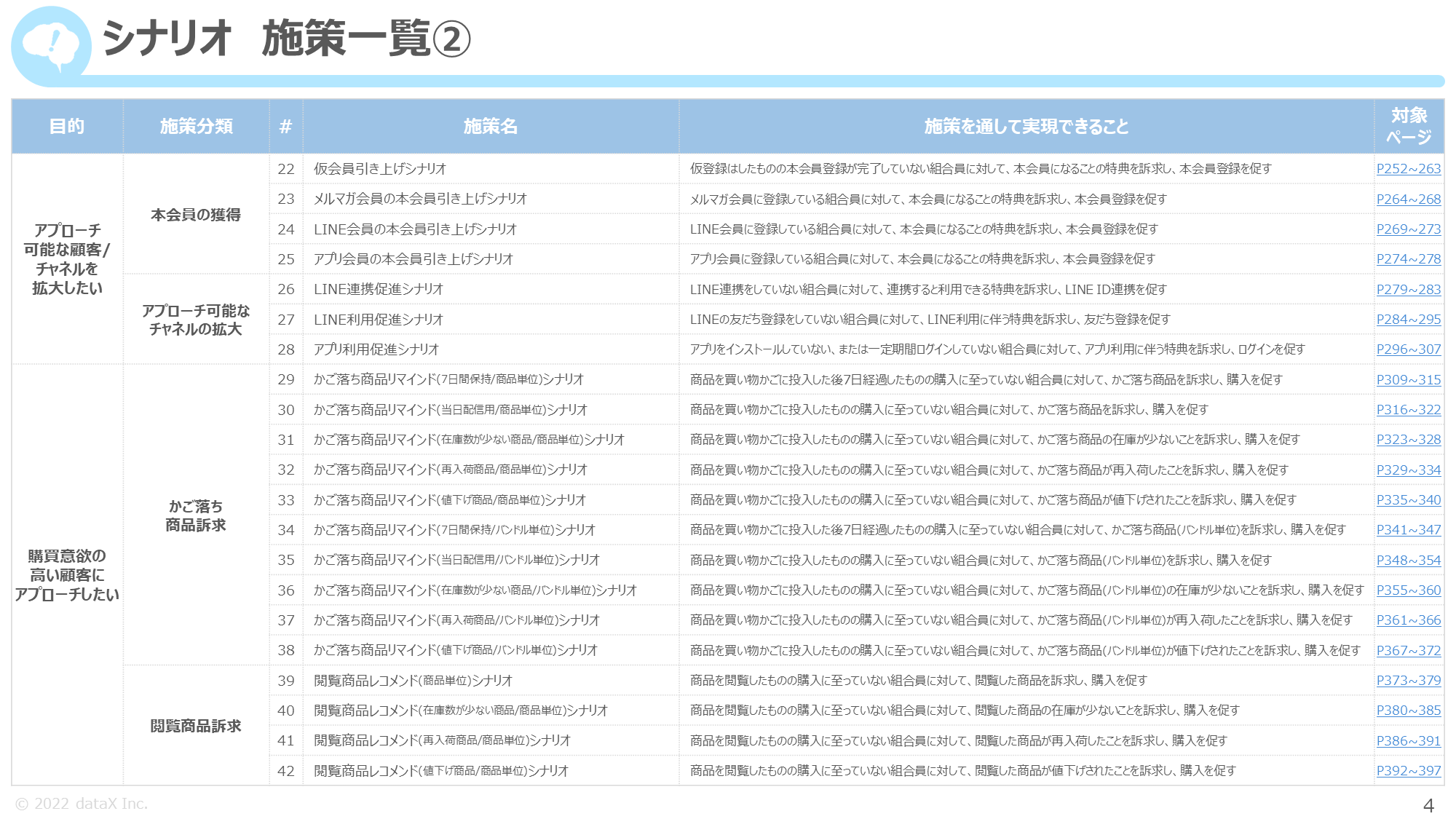This screenshot has width=1456, height=819.
Task: Open page link P355~360
Action: (1408, 590)
